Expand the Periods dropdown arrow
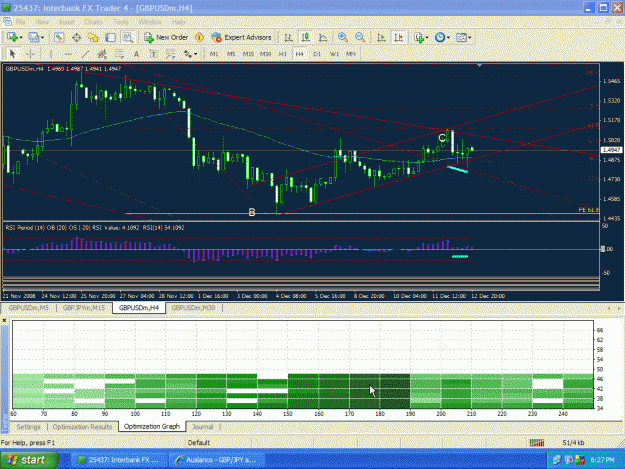This screenshot has height=469, width=625. (x=448, y=37)
